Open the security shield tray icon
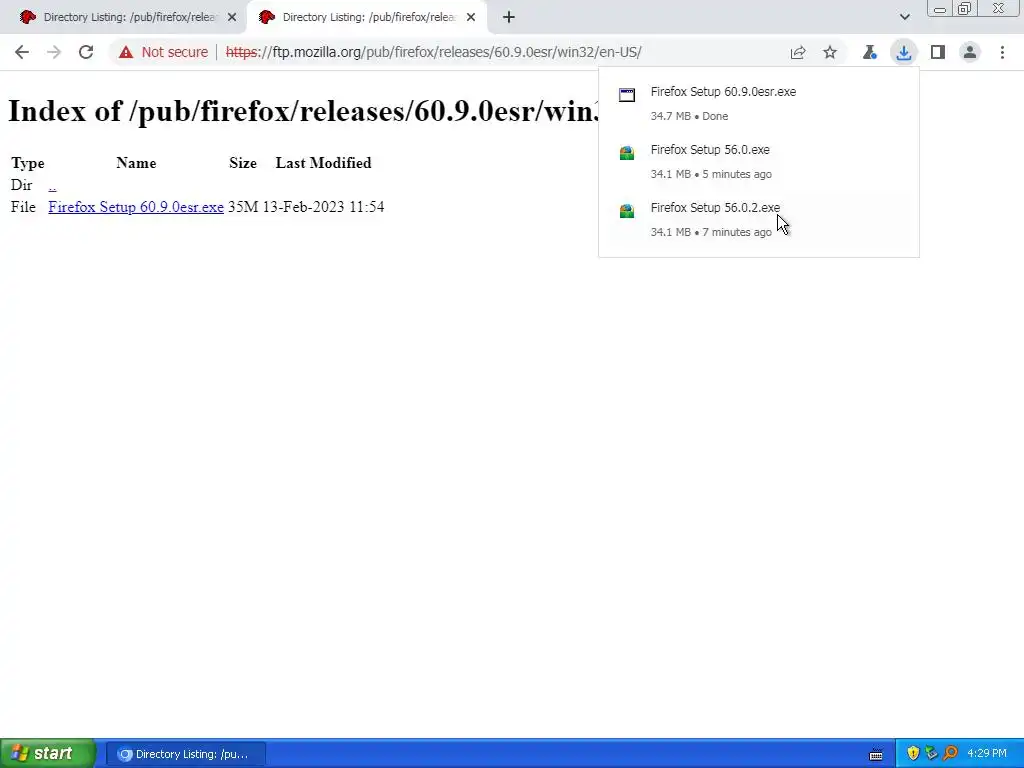1024x768 pixels. (913, 754)
